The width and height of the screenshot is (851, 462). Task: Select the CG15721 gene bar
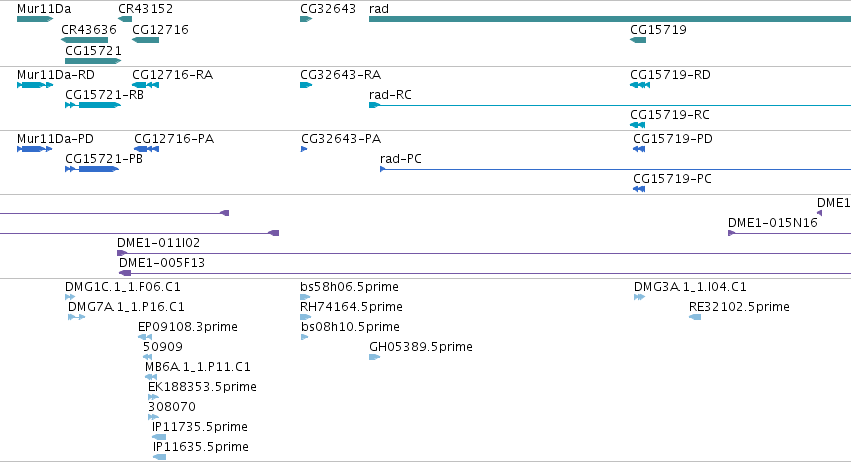click(x=93, y=61)
